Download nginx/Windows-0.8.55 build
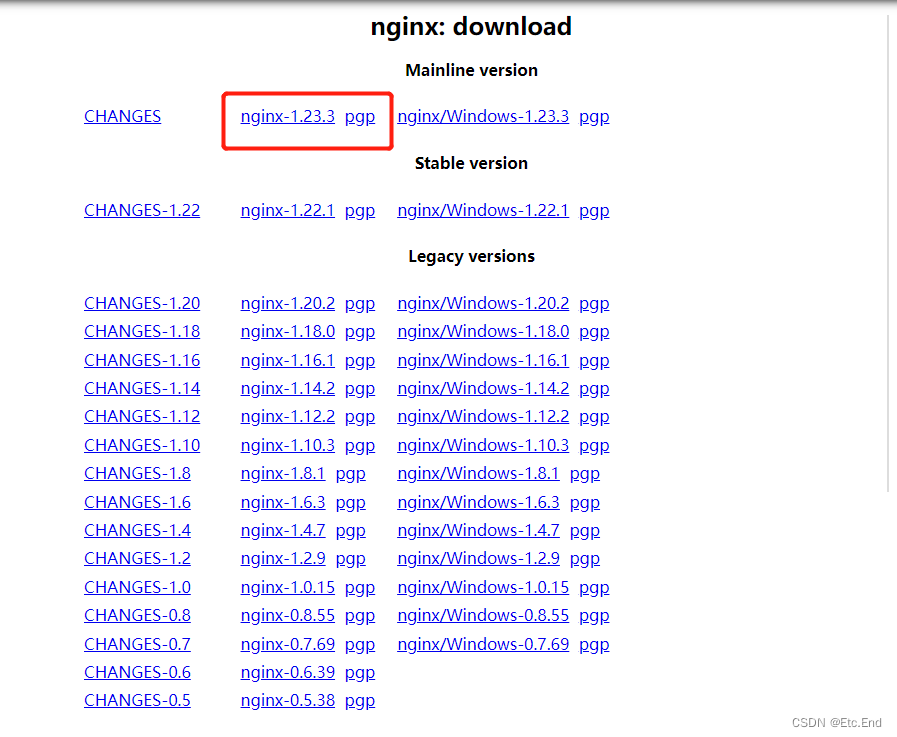The image size is (897, 737). tap(483, 616)
